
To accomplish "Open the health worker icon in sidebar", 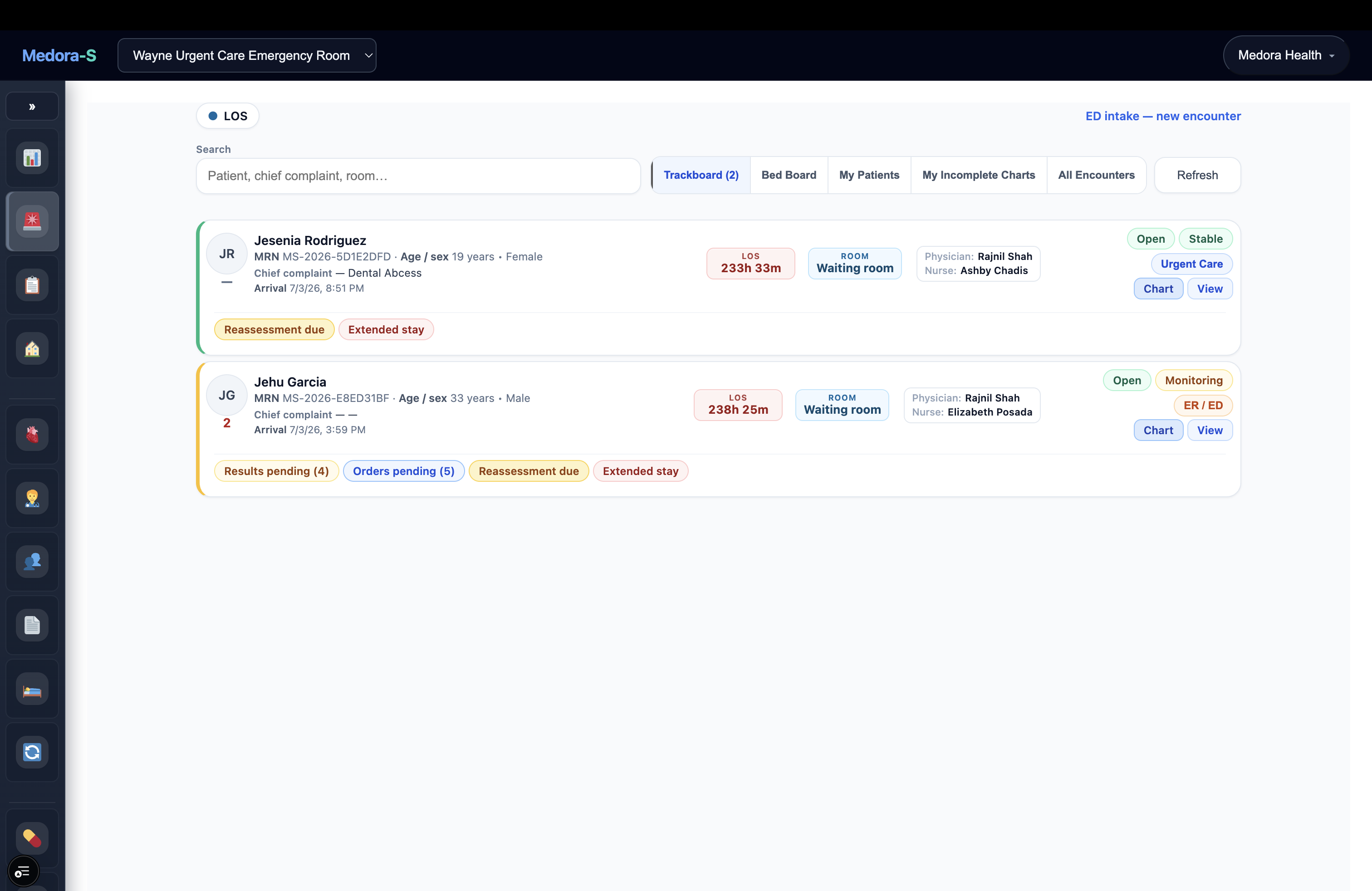I will point(32,498).
